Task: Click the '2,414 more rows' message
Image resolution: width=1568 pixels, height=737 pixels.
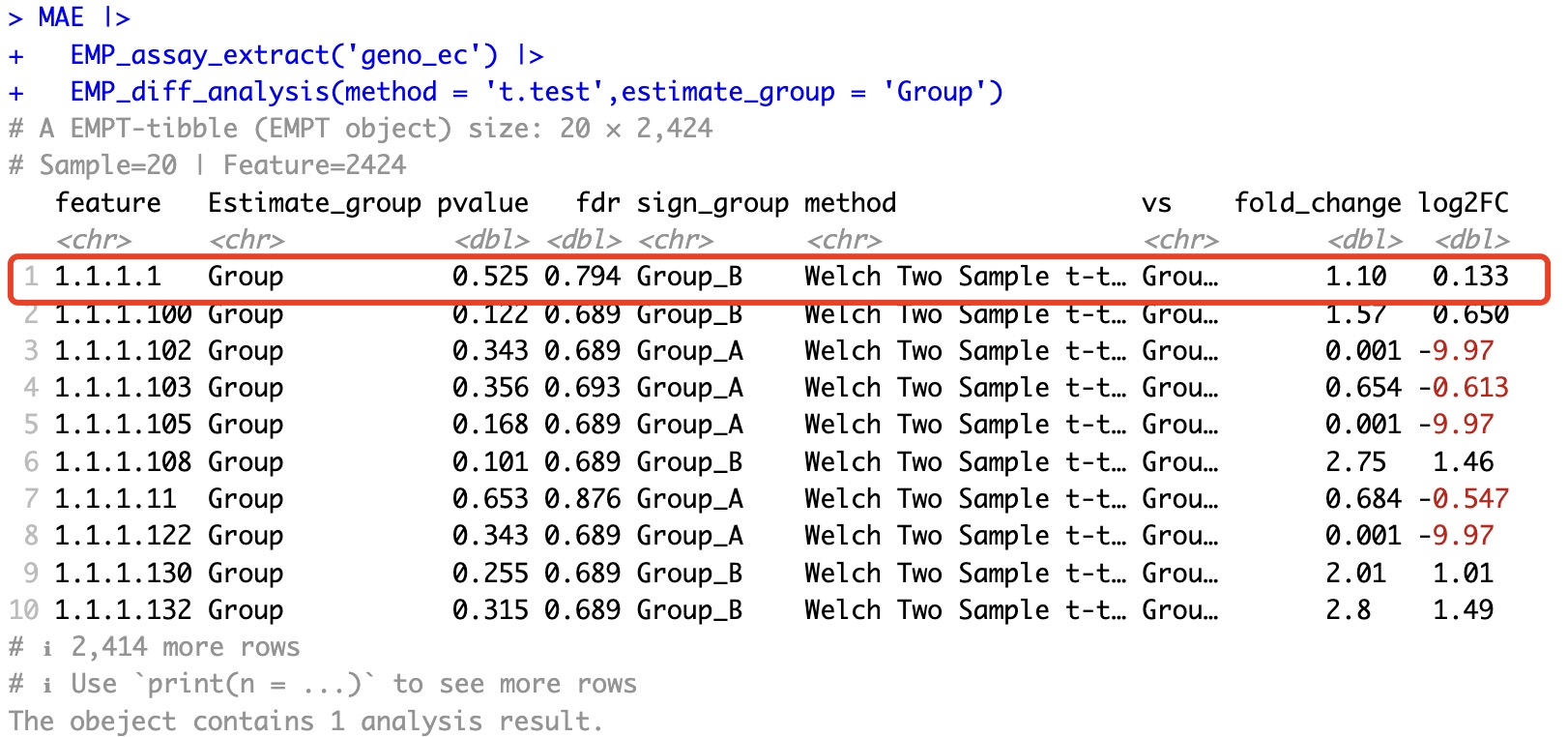Action: [185, 647]
